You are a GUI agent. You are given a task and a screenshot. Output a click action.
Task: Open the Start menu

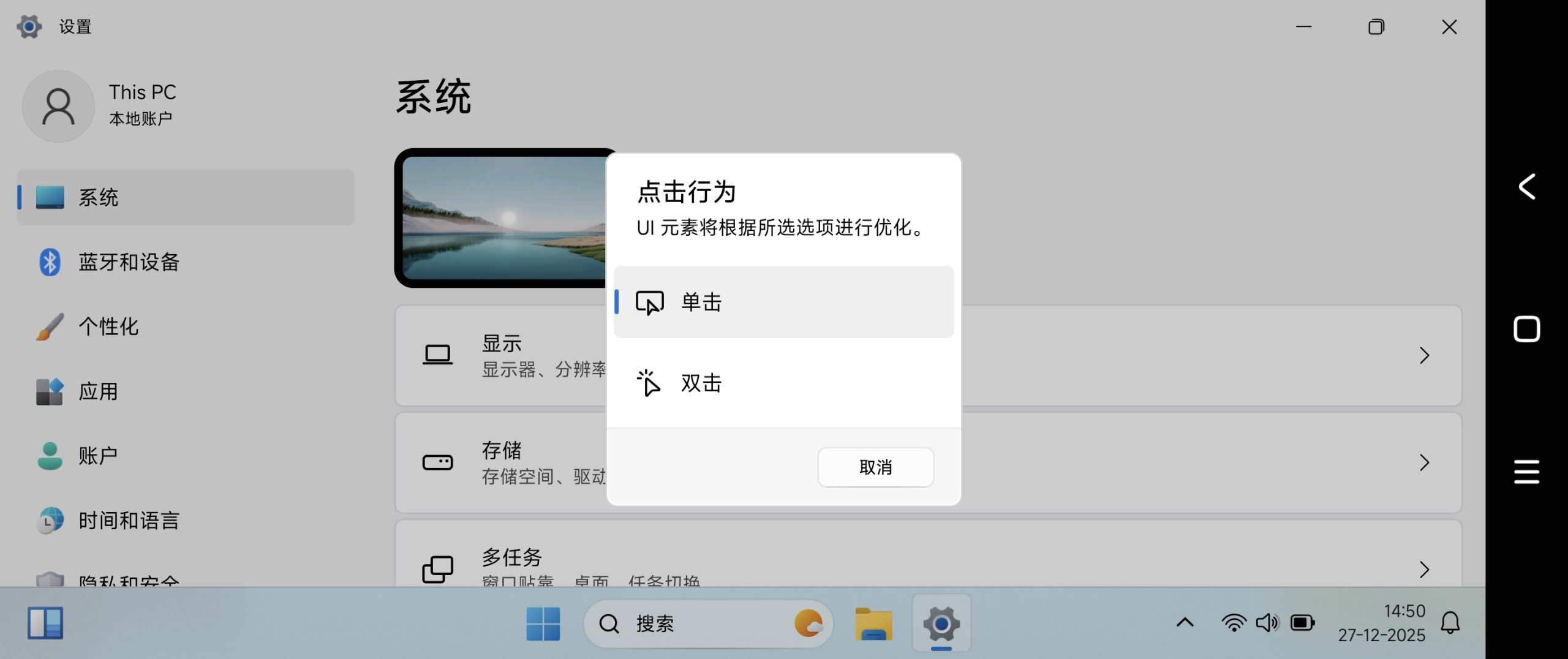543,623
